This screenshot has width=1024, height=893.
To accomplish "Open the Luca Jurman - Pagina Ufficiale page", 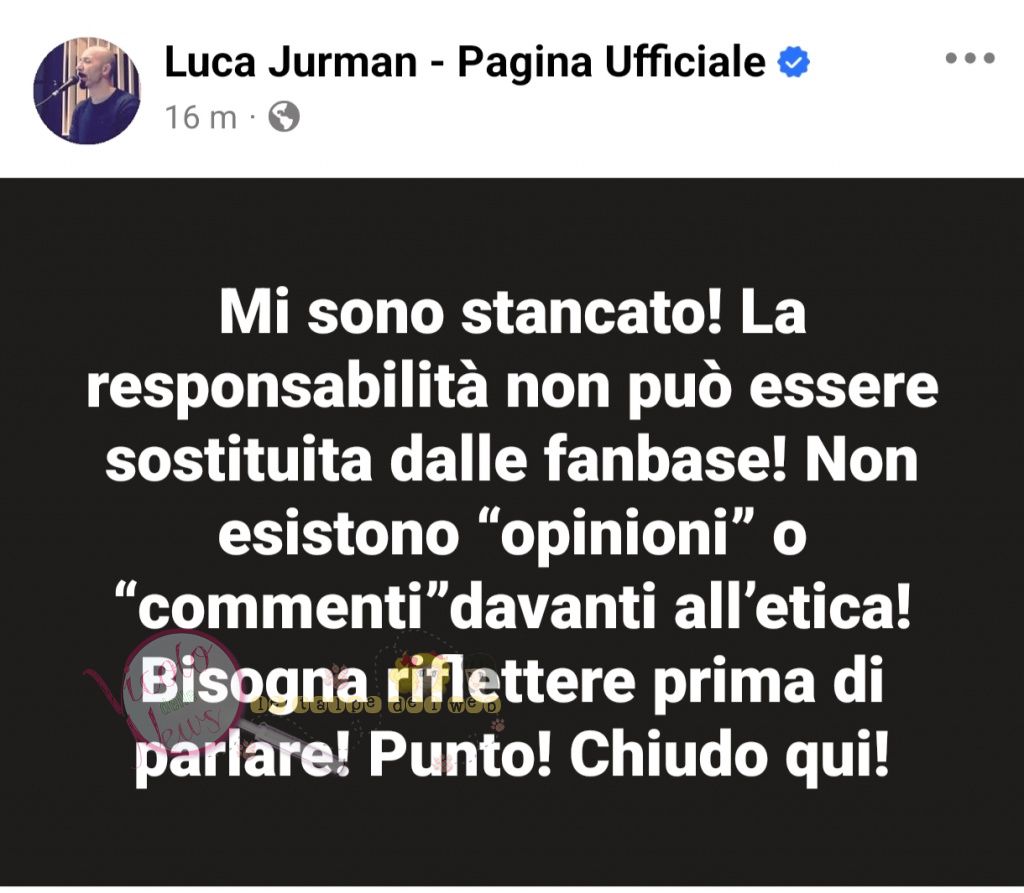I will click(x=464, y=63).
